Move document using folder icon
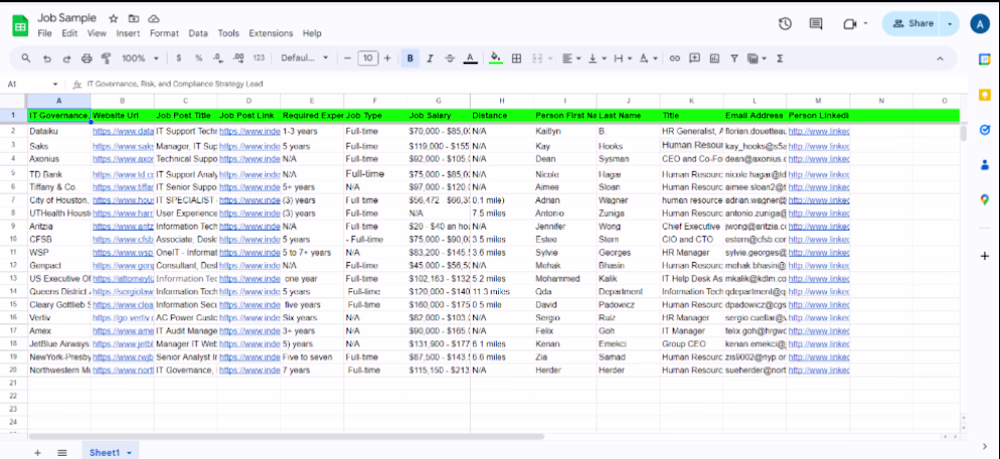1000x459 pixels. click(133, 18)
